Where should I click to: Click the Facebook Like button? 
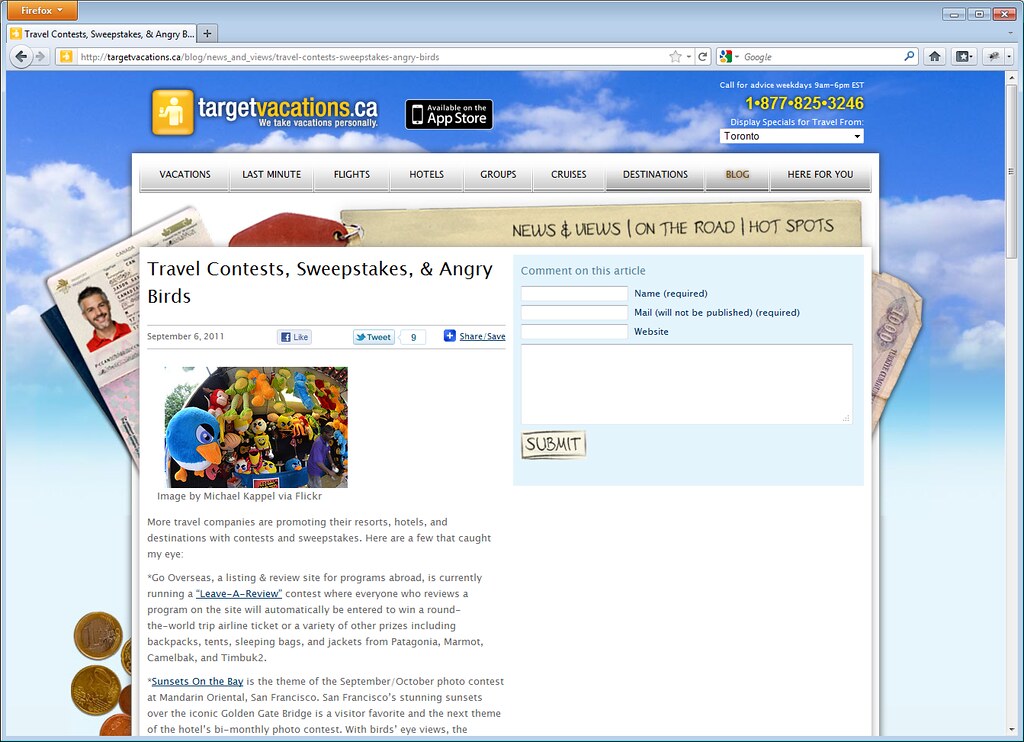295,337
